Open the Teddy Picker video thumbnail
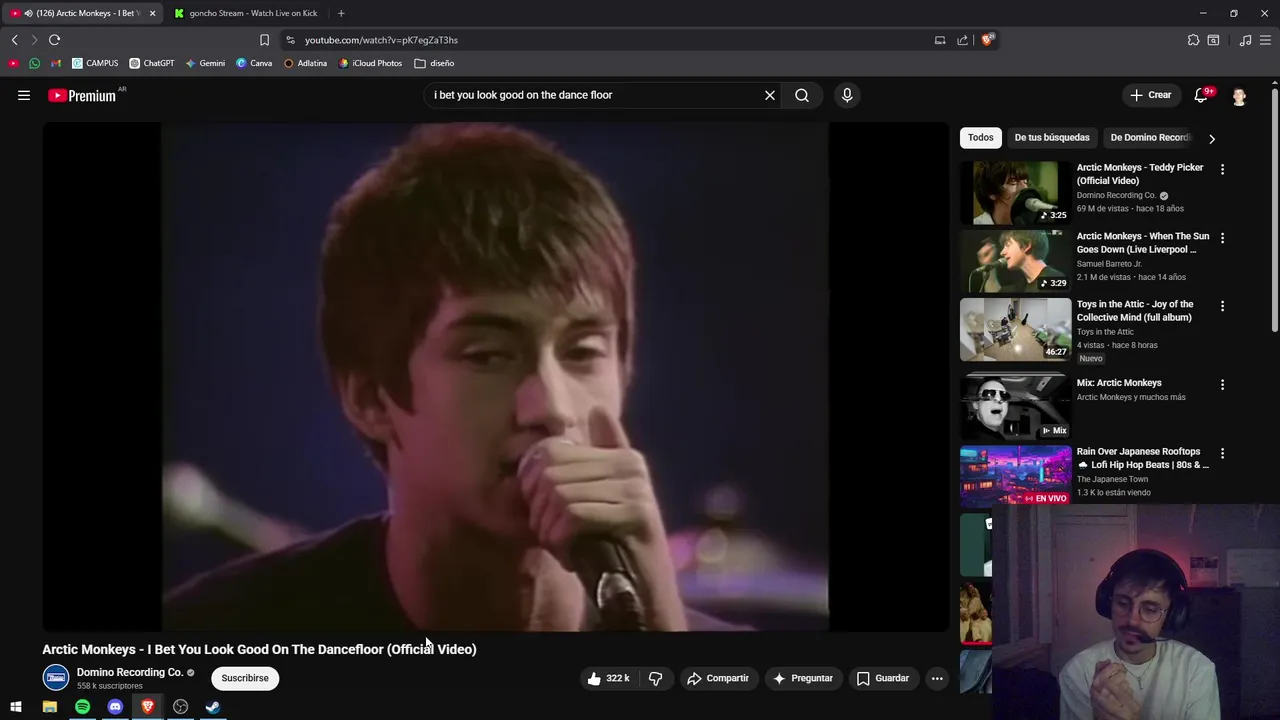The height and width of the screenshot is (720, 1280). [x=1015, y=192]
